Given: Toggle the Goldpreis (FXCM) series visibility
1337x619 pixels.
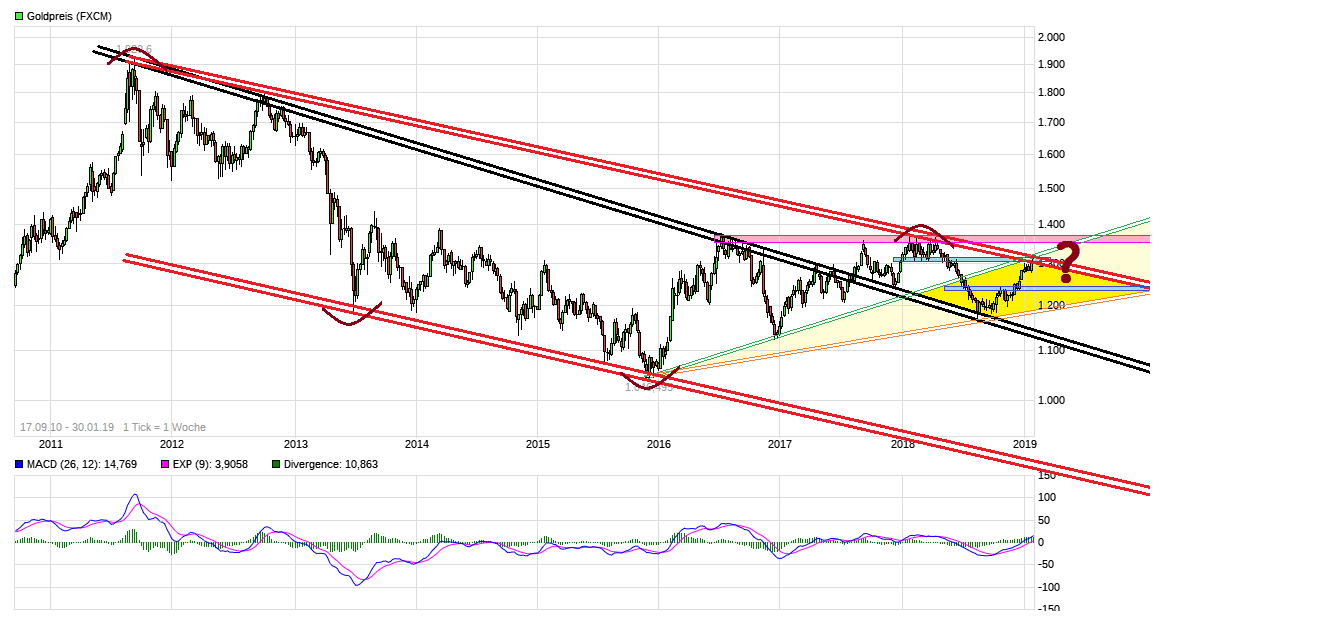Looking at the screenshot, I should [x=21, y=16].
